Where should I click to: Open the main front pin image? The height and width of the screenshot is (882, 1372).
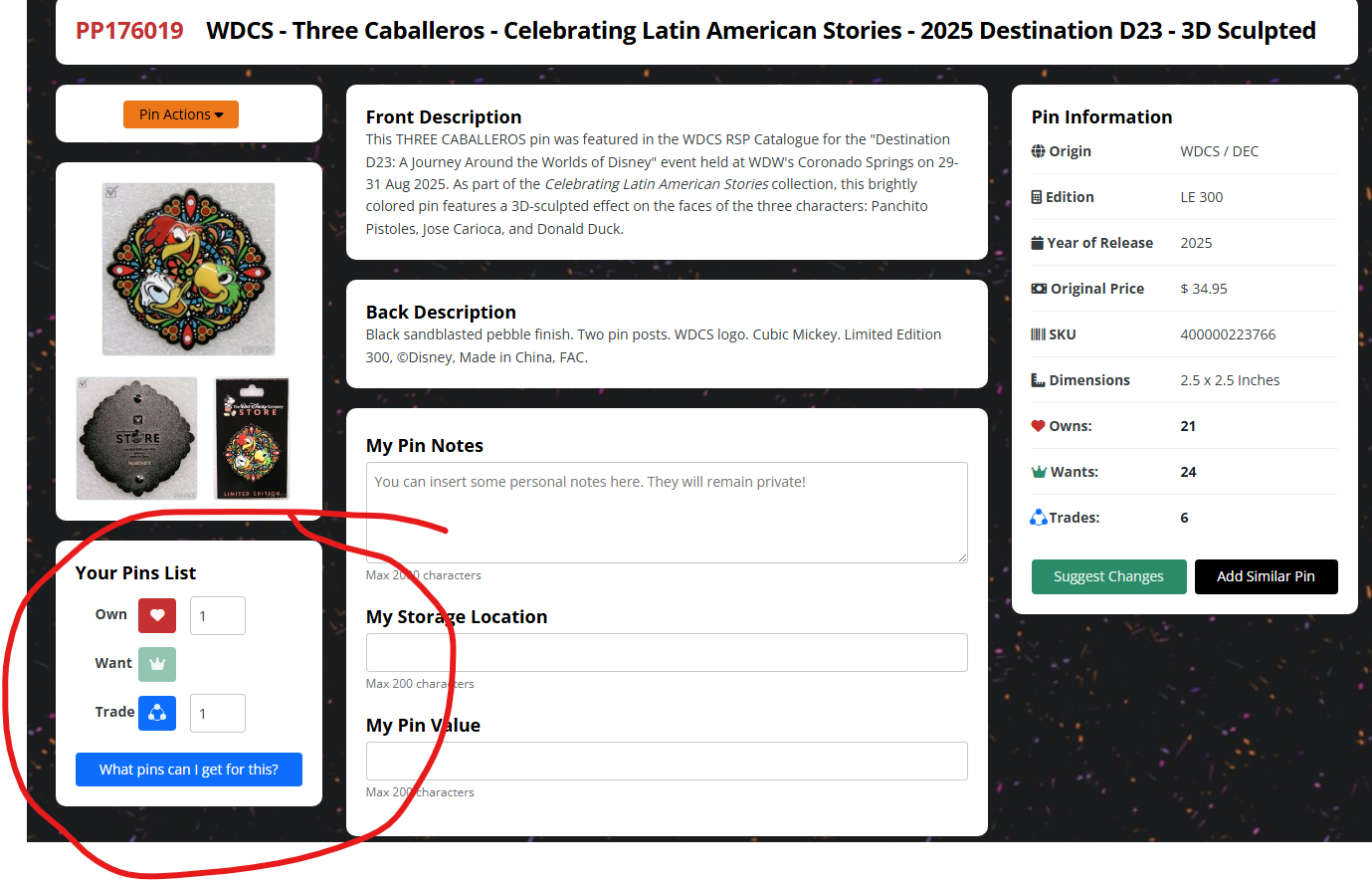point(189,269)
